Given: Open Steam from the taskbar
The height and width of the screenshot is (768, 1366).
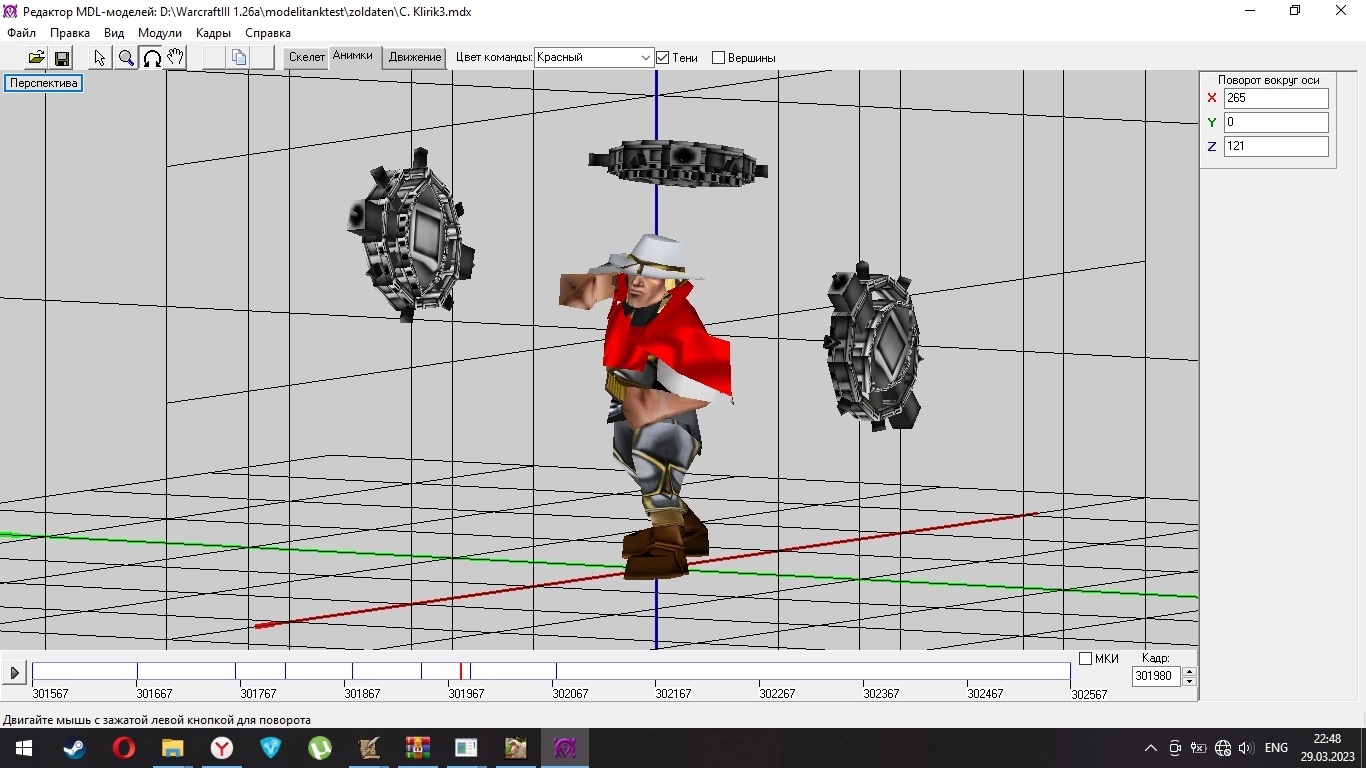Looking at the screenshot, I should point(74,748).
